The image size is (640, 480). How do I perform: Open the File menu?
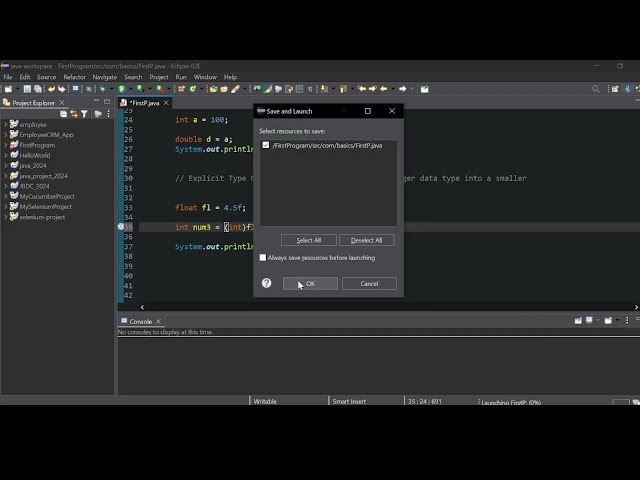pos(8,77)
